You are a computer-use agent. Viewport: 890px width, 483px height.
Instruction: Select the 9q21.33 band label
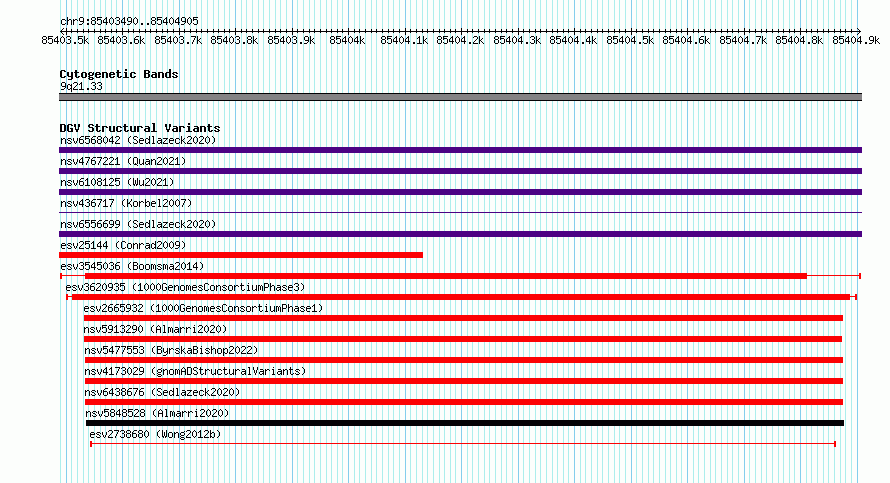[81, 86]
